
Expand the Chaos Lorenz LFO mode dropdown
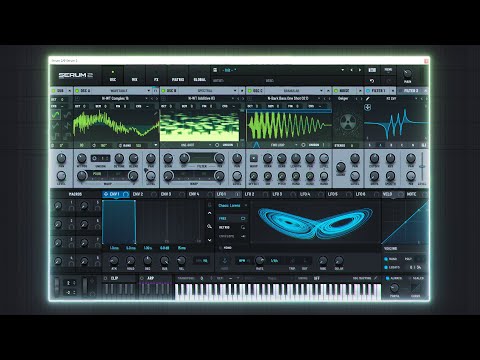tap(232, 206)
